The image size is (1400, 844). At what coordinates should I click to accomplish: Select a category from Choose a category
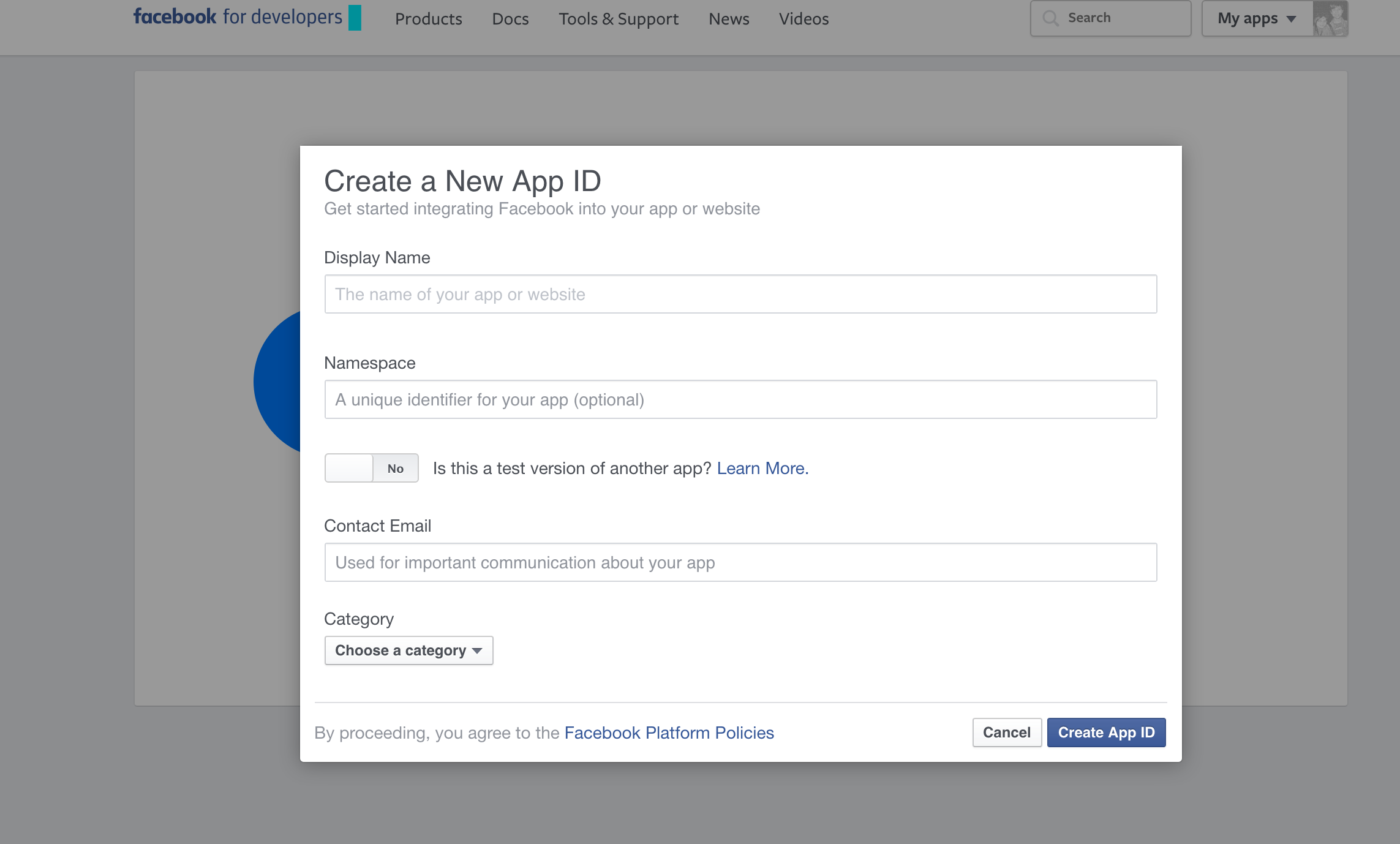click(407, 650)
